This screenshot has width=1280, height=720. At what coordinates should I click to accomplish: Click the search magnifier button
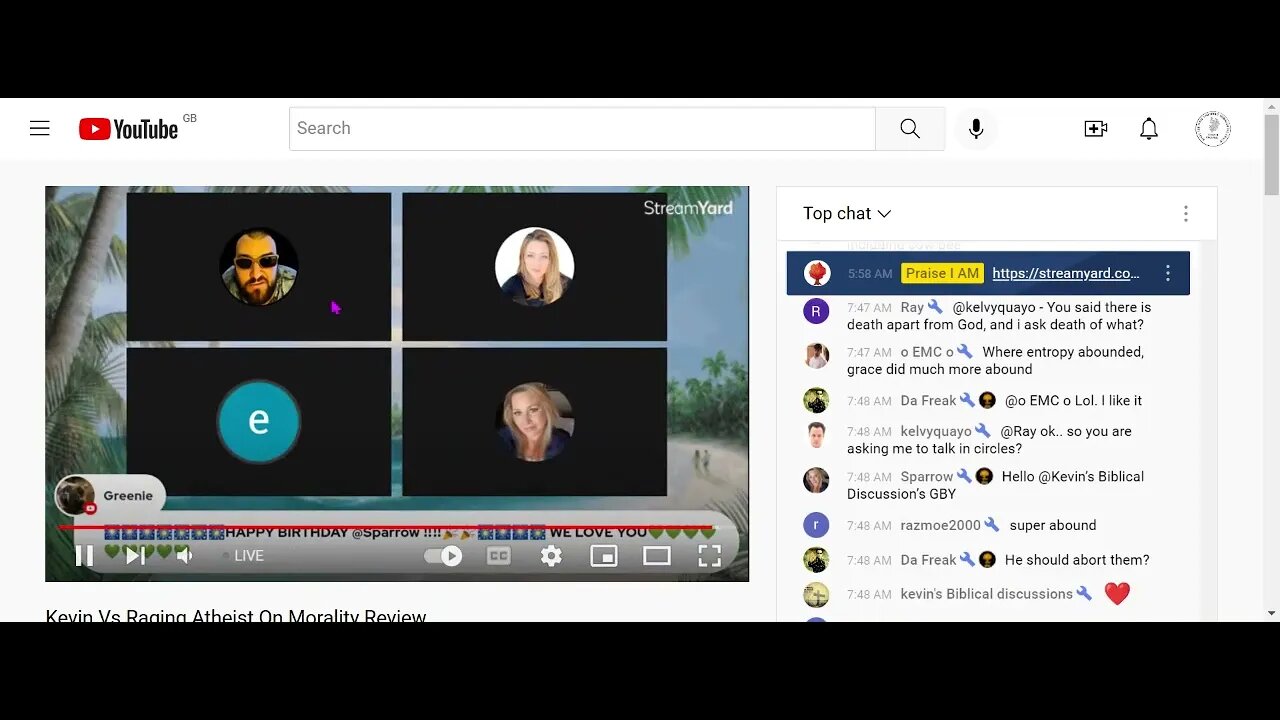tap(910, 128)
